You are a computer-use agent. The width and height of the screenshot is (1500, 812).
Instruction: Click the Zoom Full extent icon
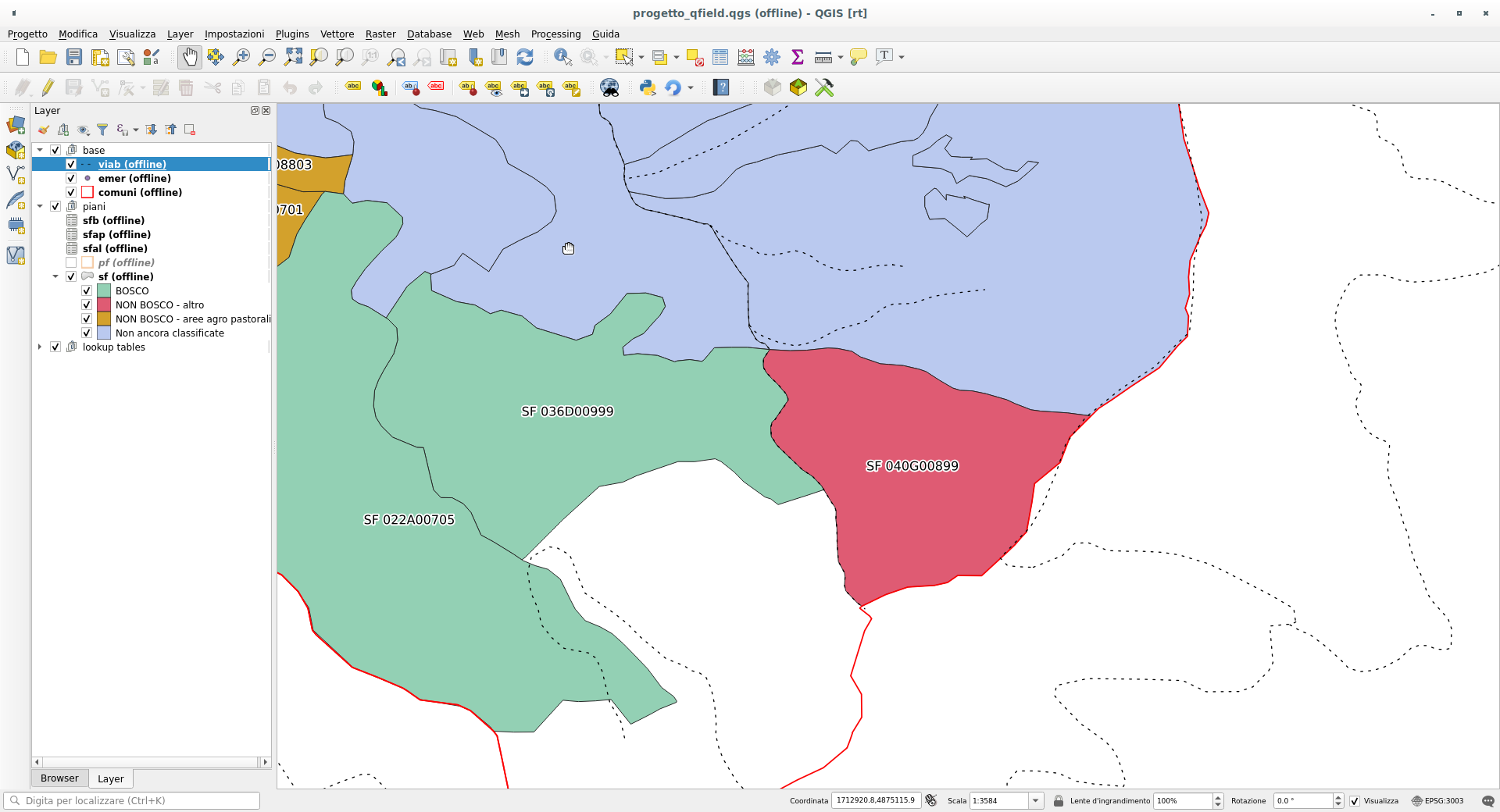coord(293,57)
